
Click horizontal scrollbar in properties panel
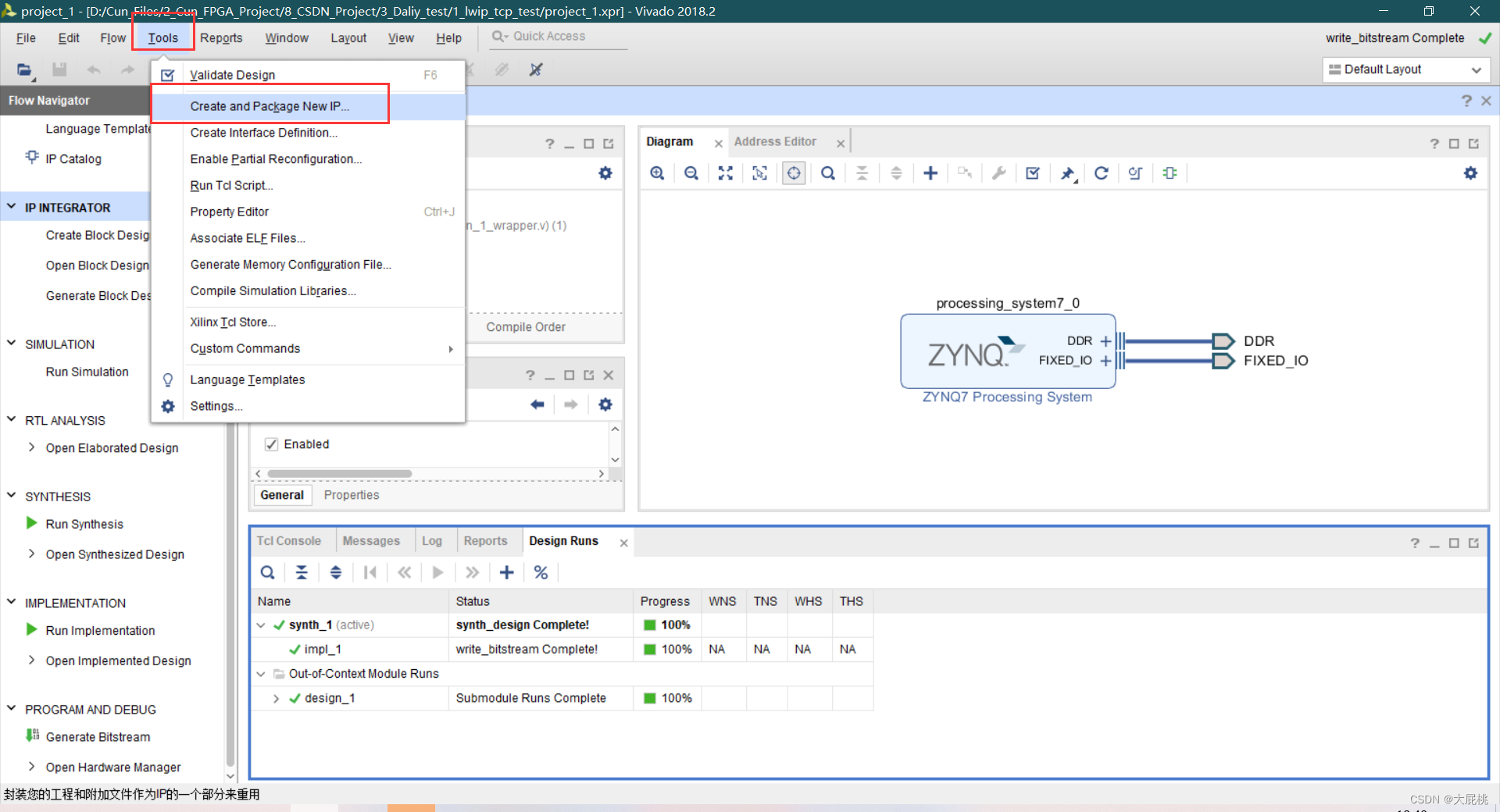tap(339, 474)
